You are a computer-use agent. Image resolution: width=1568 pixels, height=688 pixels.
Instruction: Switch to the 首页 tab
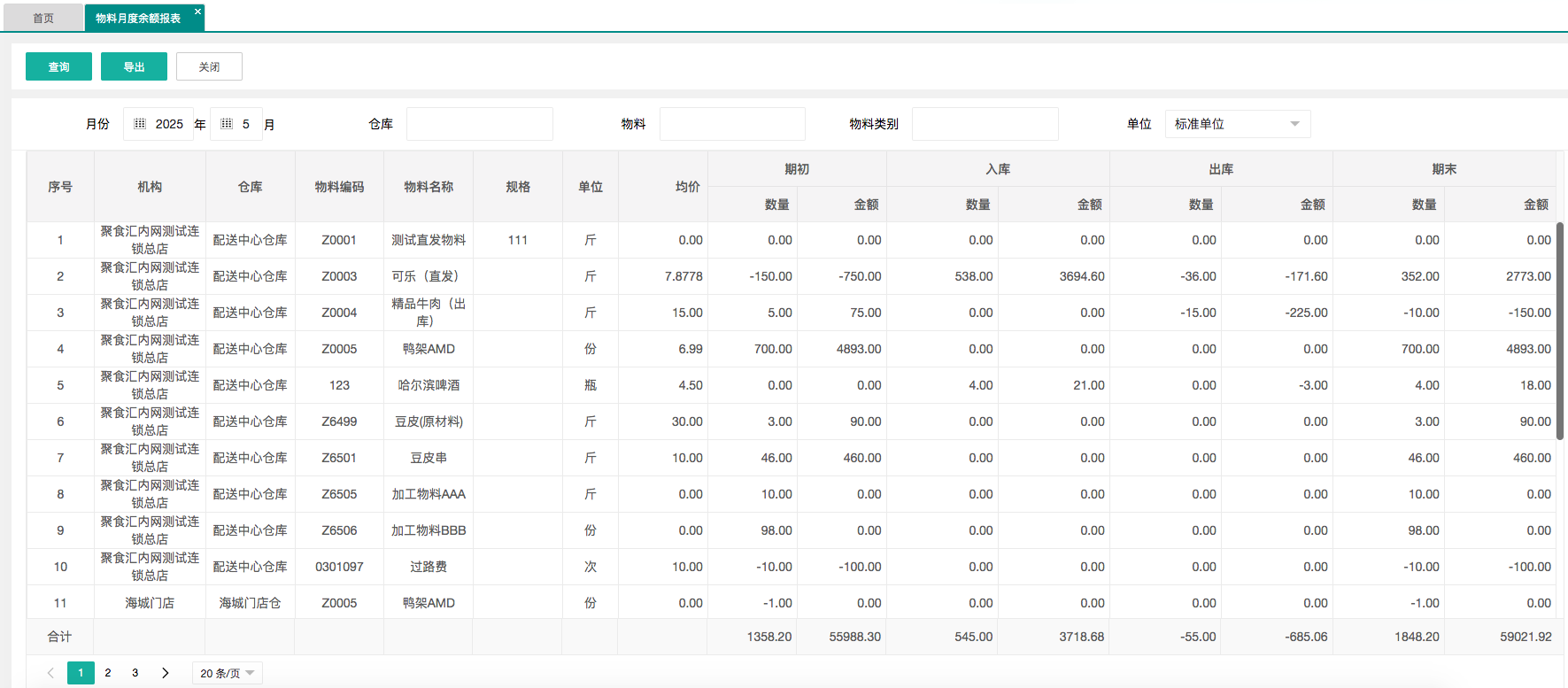pyautogui.click(x=42, y=18)
